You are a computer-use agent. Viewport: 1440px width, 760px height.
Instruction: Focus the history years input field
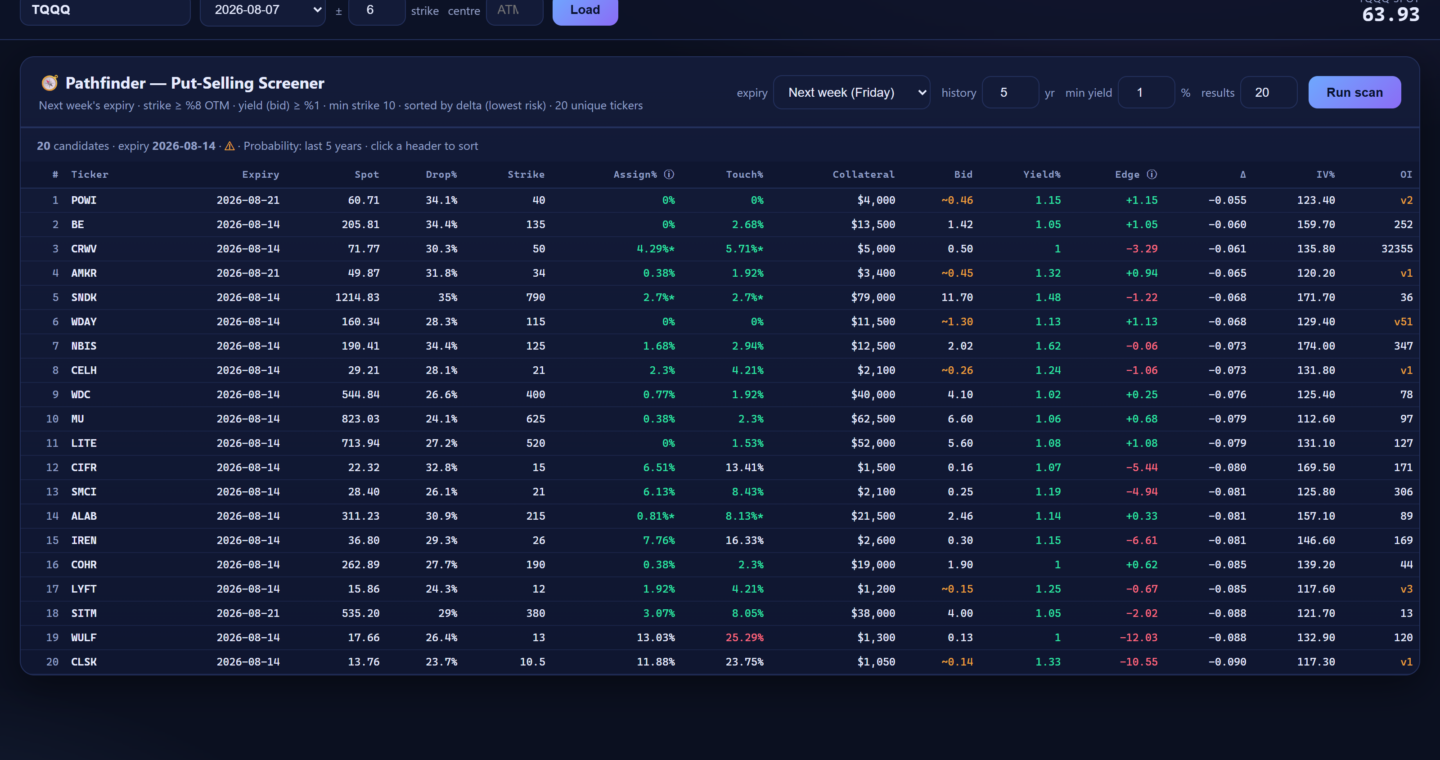tap(1010, 92)
